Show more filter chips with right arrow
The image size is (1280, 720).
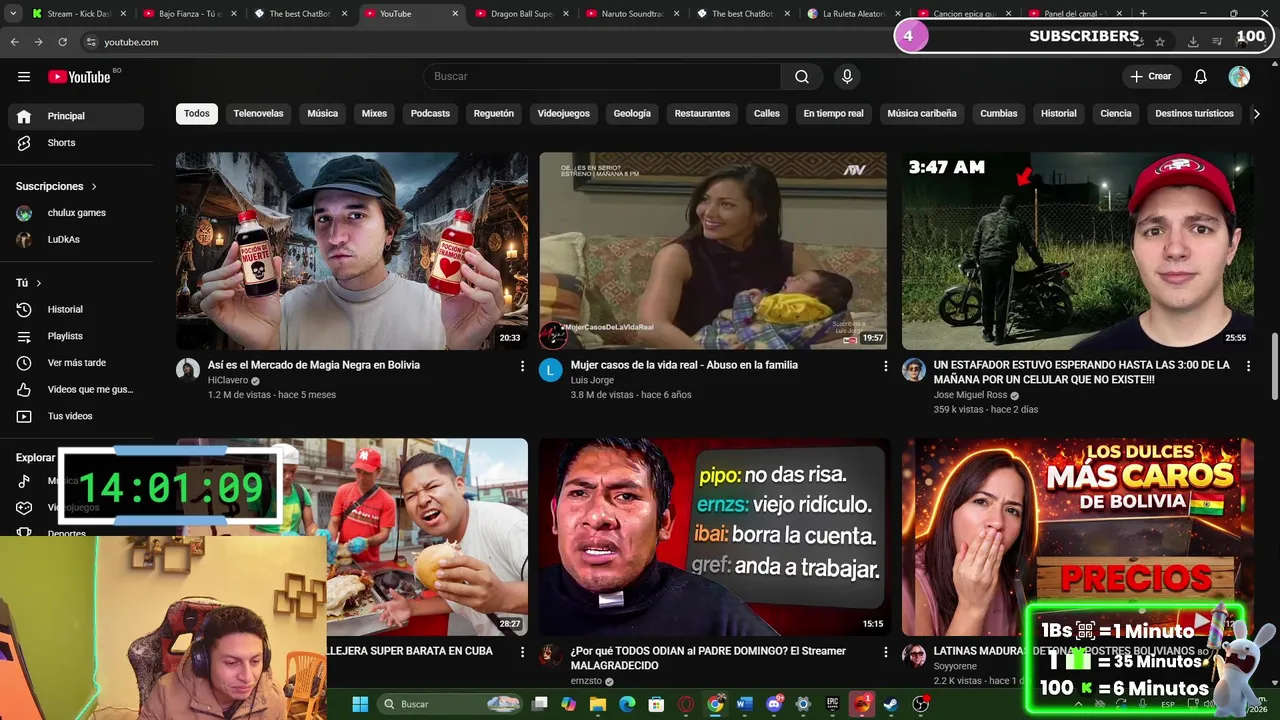coord(1257,114)
